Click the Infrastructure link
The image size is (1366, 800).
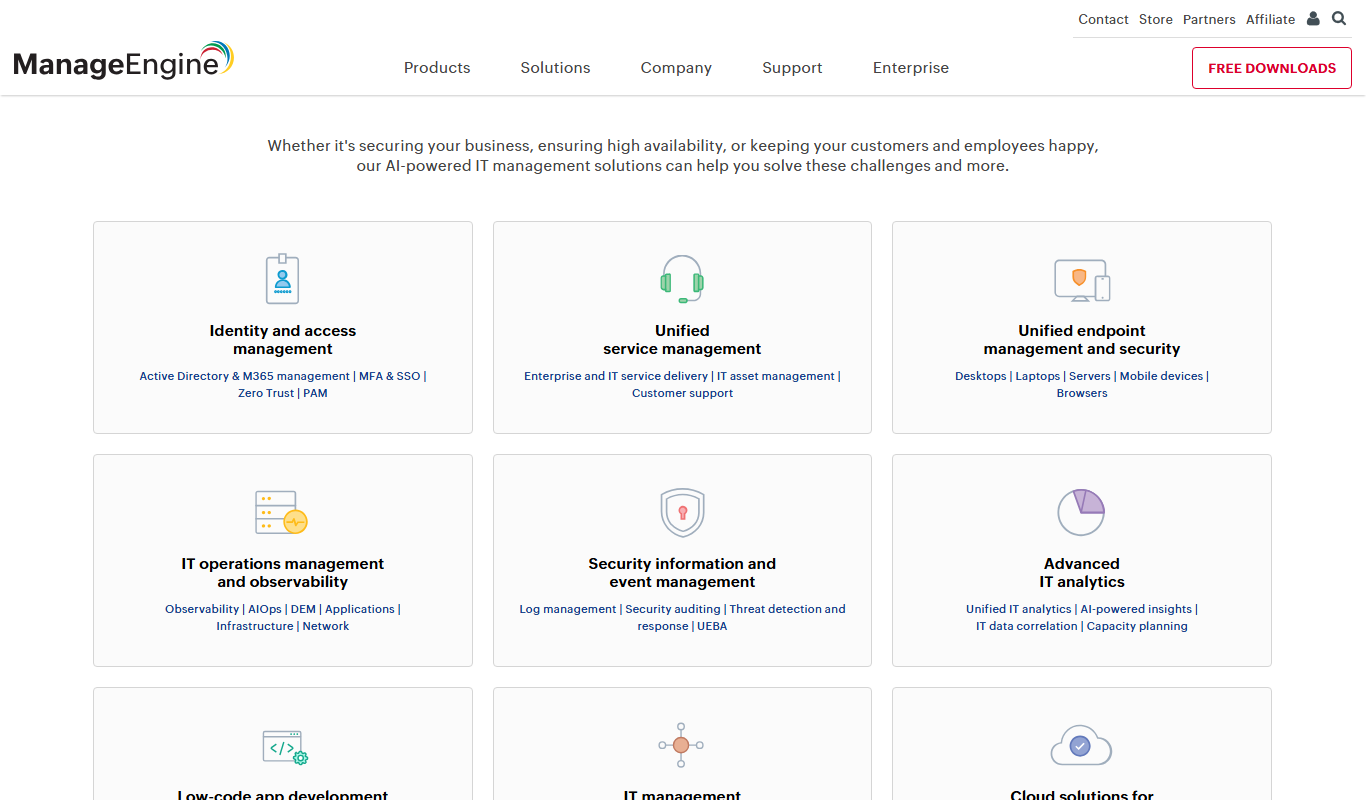(255, 626)
